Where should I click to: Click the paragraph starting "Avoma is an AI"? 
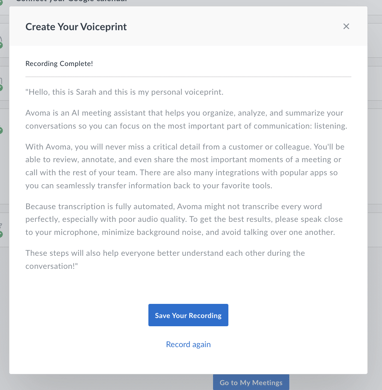pos(186,119)
